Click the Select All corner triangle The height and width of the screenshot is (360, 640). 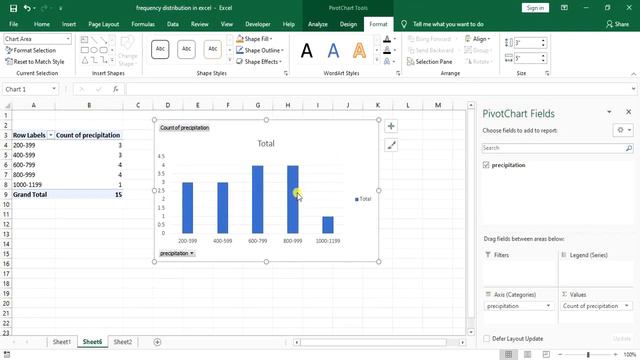coord(7,105)
